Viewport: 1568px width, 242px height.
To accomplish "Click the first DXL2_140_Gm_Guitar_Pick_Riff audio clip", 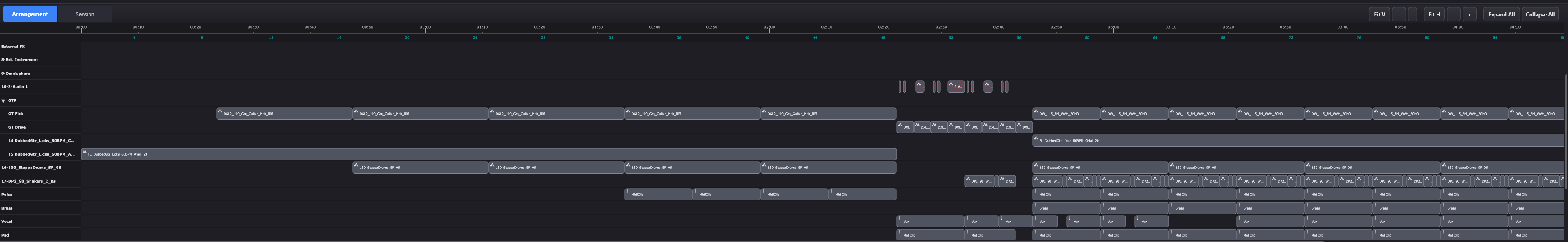I will tap(284, 114).
